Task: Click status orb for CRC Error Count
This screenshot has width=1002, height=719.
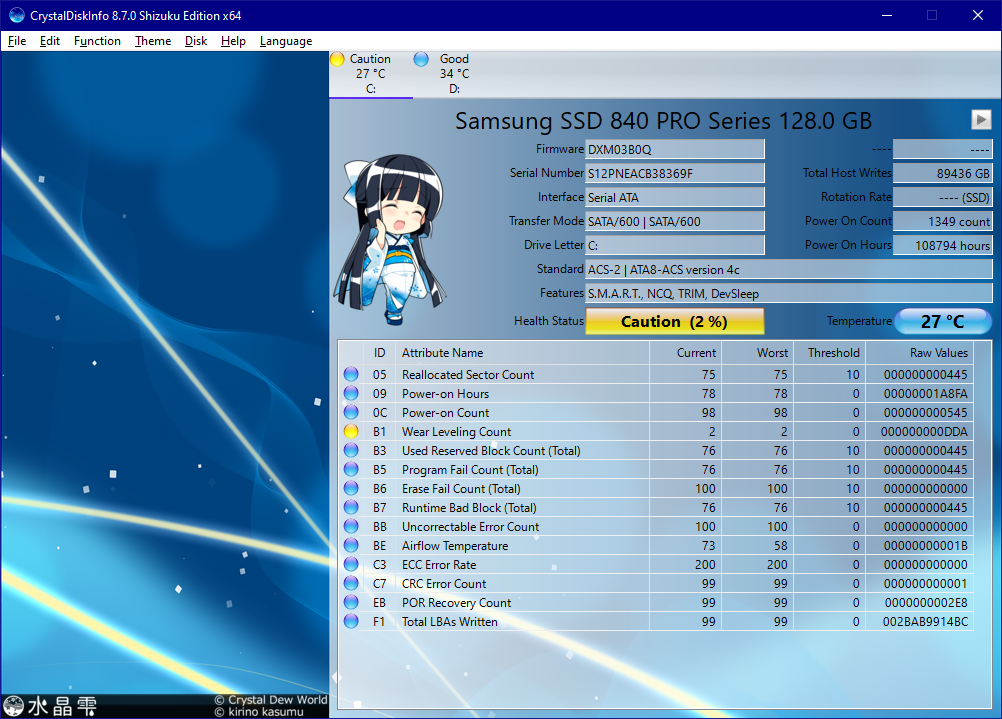Action: pos(351,583)
